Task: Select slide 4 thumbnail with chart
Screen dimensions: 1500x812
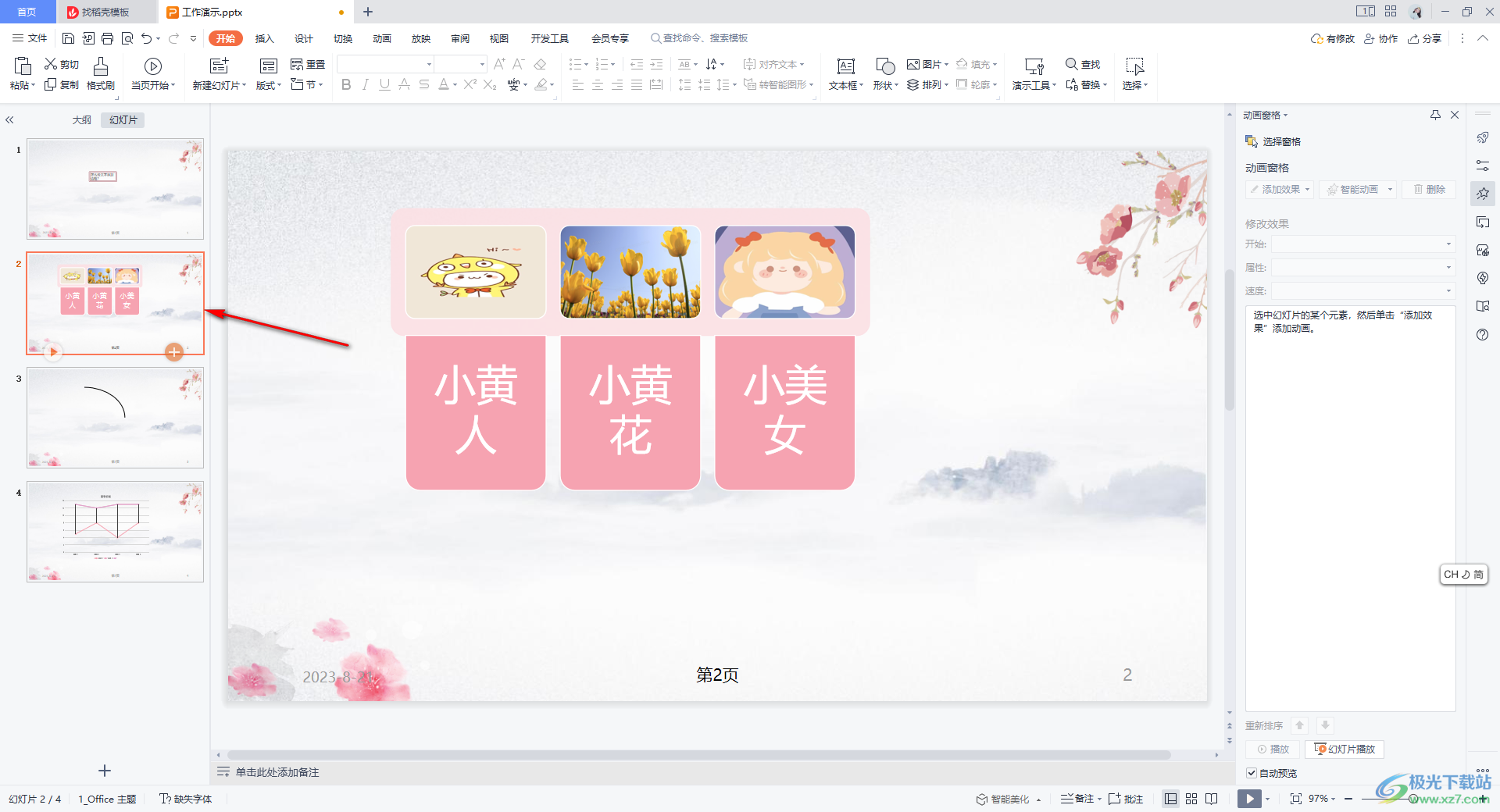Action: pos(116,532)
